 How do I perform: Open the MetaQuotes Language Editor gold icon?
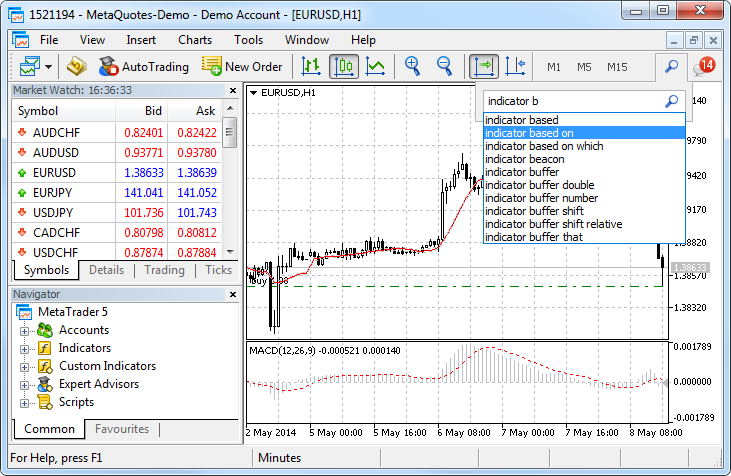[x=76, y=67]
